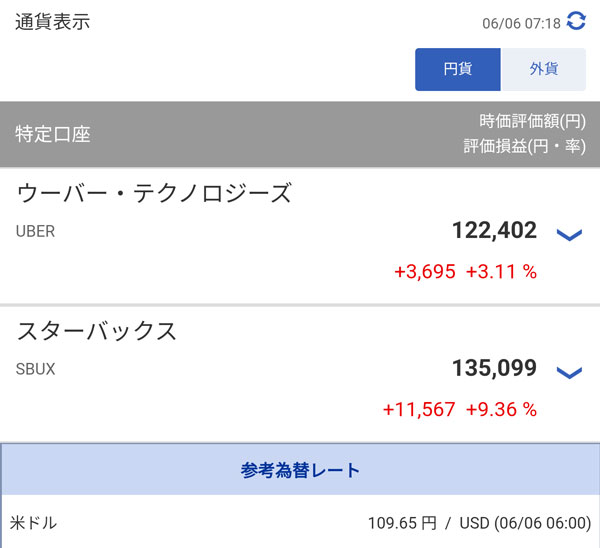Switch currency display to 円貨
600x548 pixels.
[x=457, y=69]
